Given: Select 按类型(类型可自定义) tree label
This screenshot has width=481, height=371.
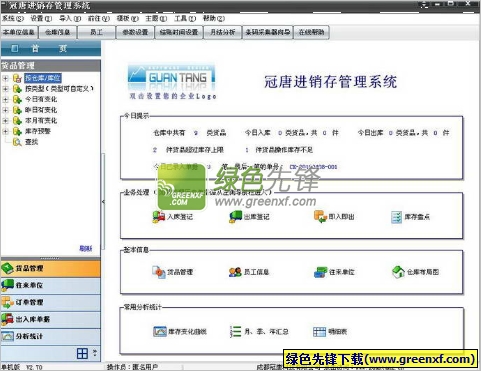Looking at the screenshot, I should pyautogui.click(x=59, y=89).
